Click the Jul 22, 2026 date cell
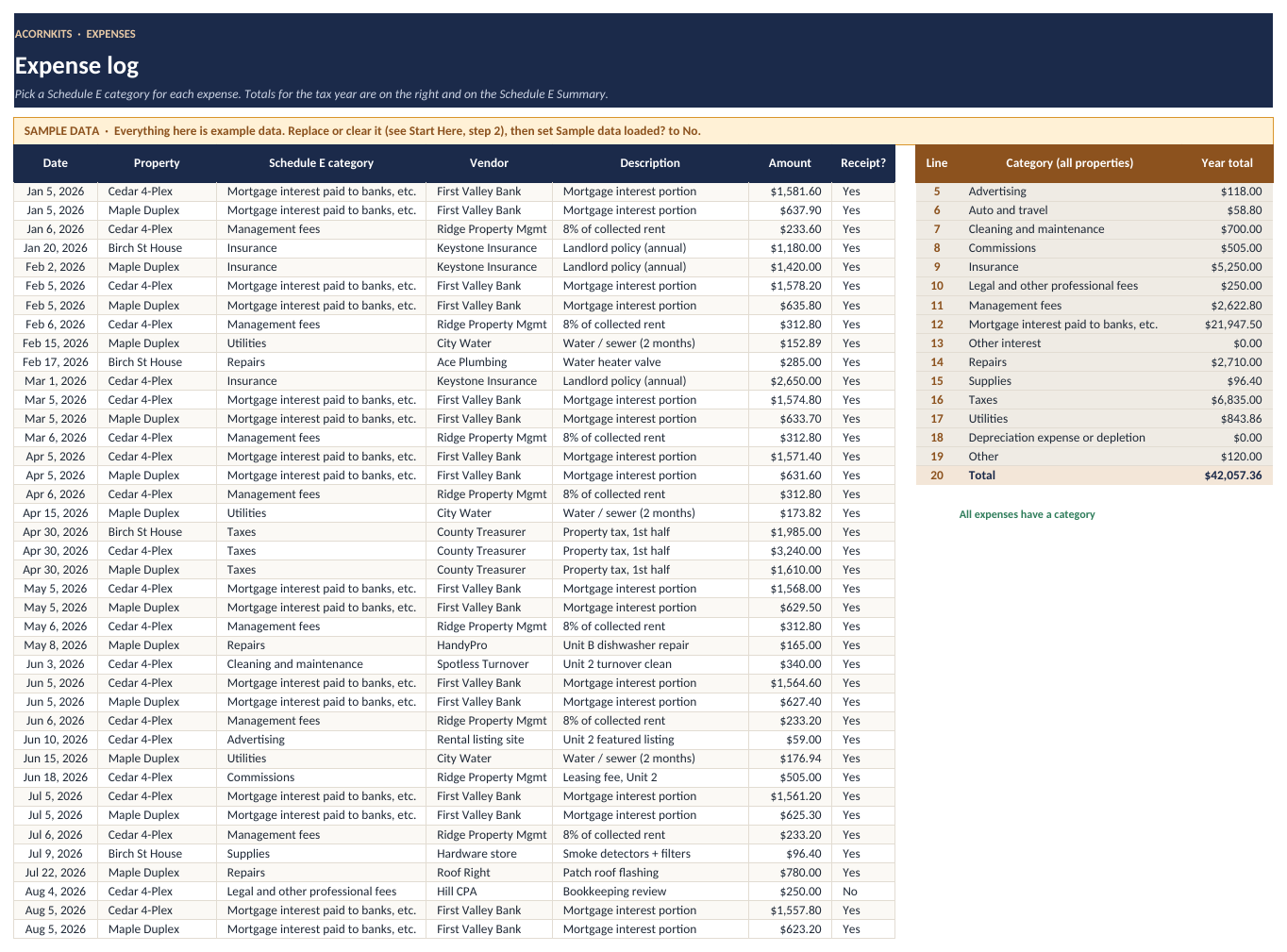 56,873
